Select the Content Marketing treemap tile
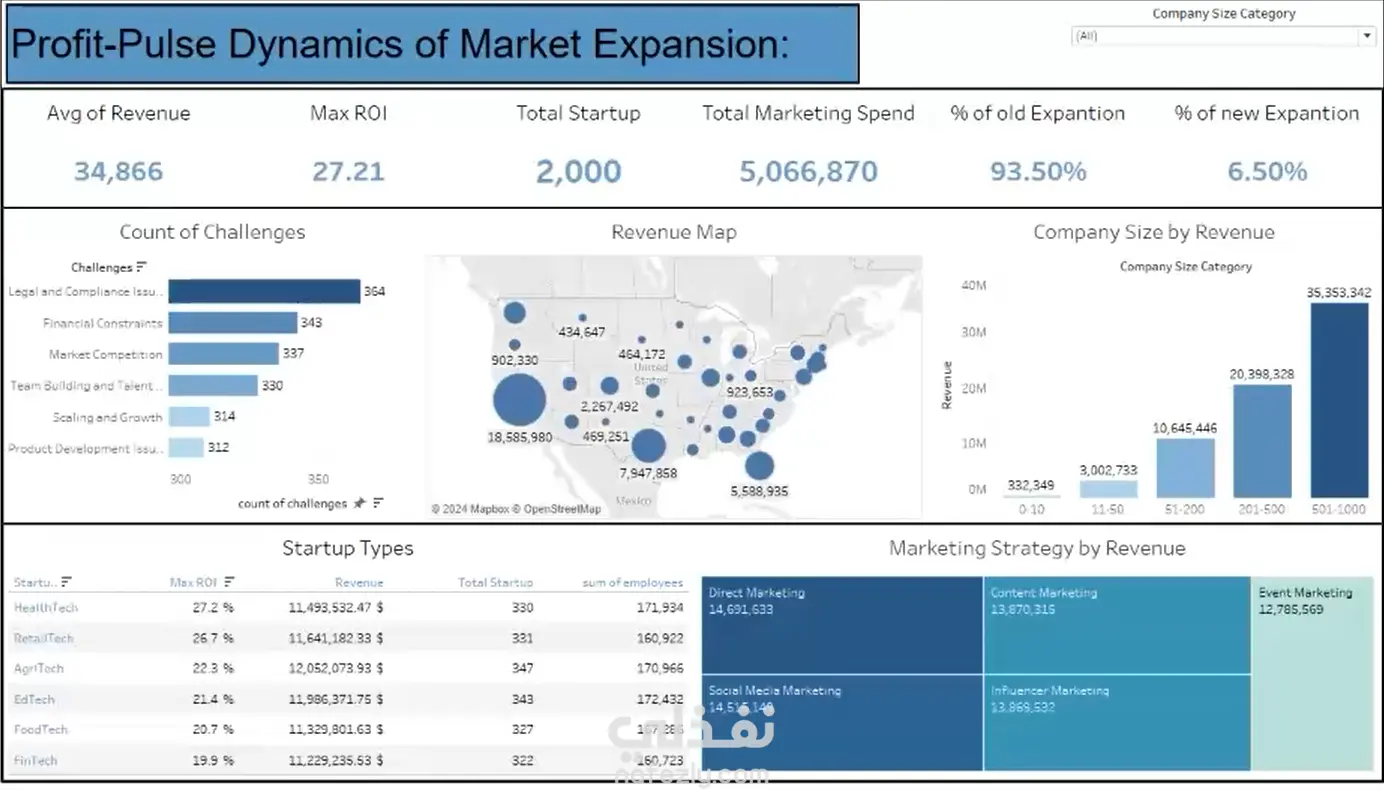The height and width of the screenshot is (790, 1384). click(x=1116, y=625)
